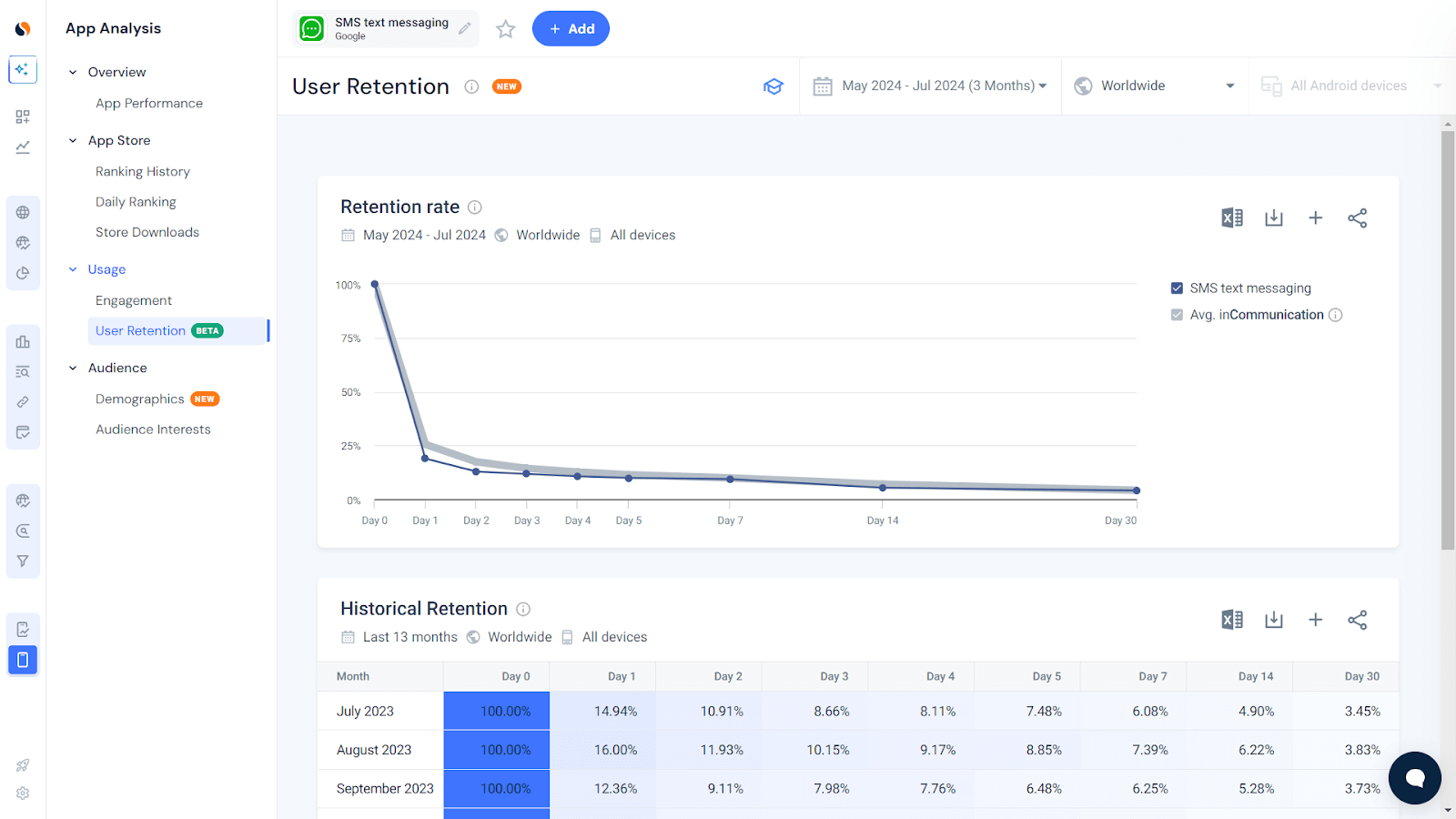Click the blue Add button

click(x=571, y=28)
